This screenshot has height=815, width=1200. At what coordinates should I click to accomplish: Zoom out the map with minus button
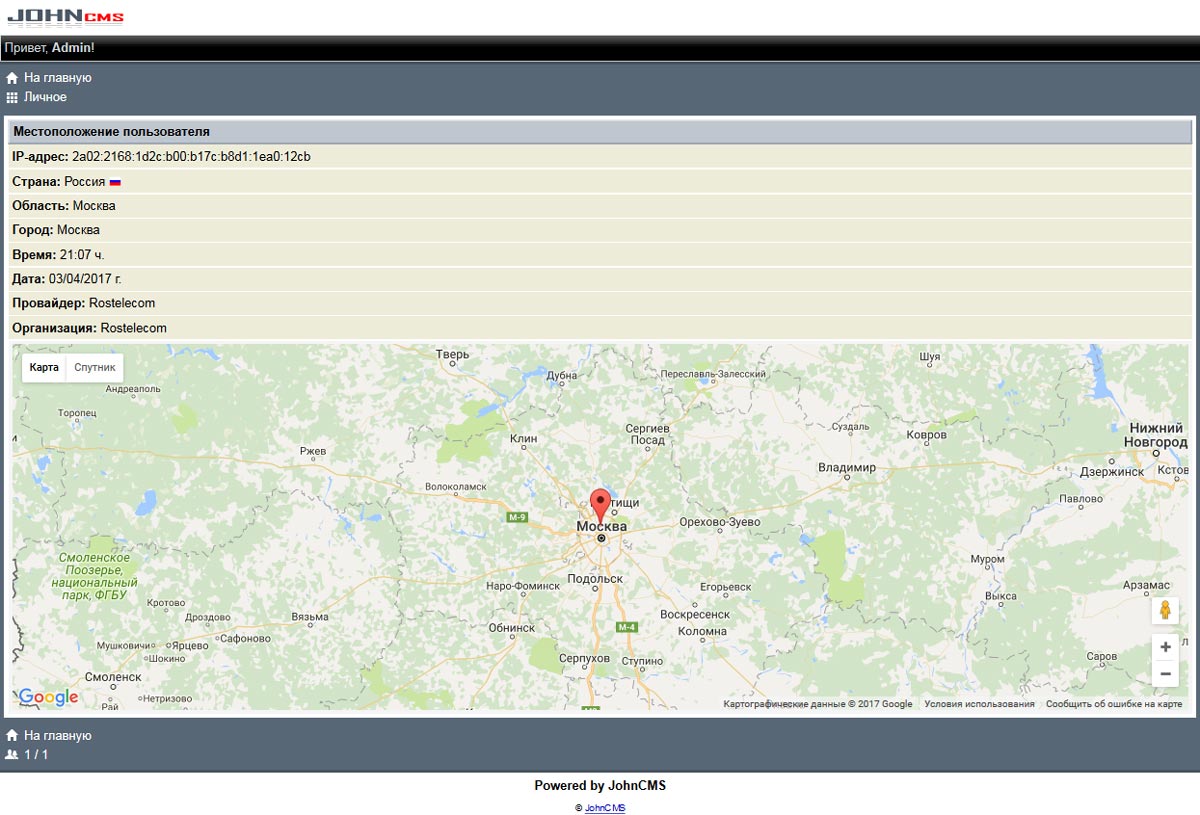(x=1165, y=674)
